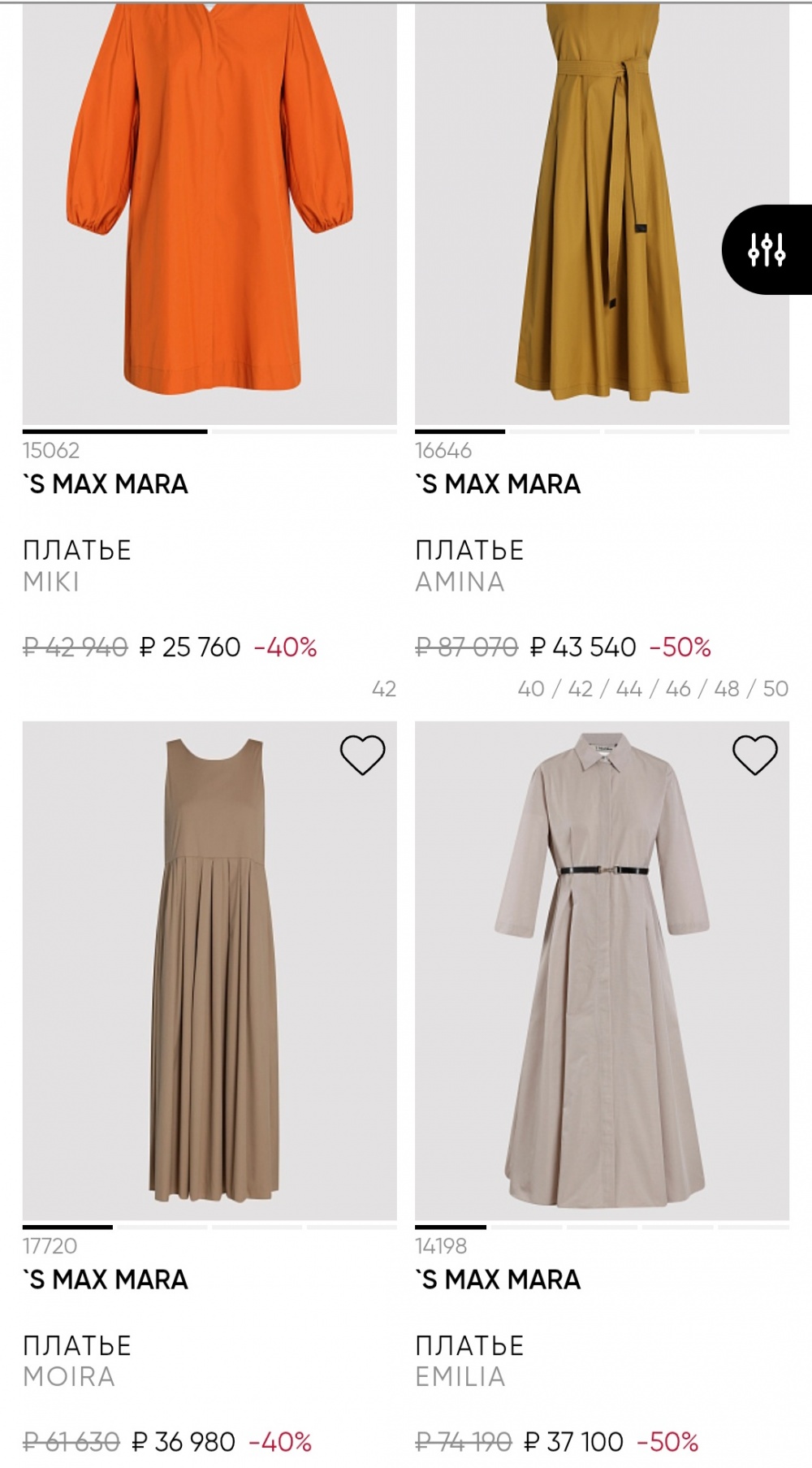The height and width of the screenshot is (1468, 812).
Task: Go to Moira dress product page
Action: click(x=68, y=1377)
